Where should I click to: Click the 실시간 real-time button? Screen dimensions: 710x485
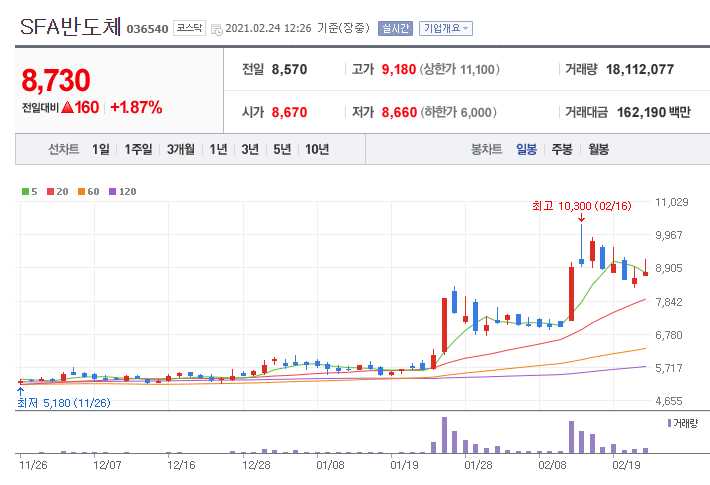(395, 29)
